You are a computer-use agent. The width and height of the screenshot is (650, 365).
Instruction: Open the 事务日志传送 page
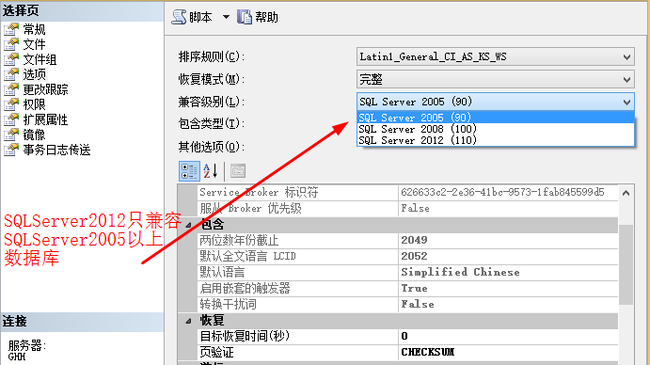pyautogui.click(x=57, y=149)
